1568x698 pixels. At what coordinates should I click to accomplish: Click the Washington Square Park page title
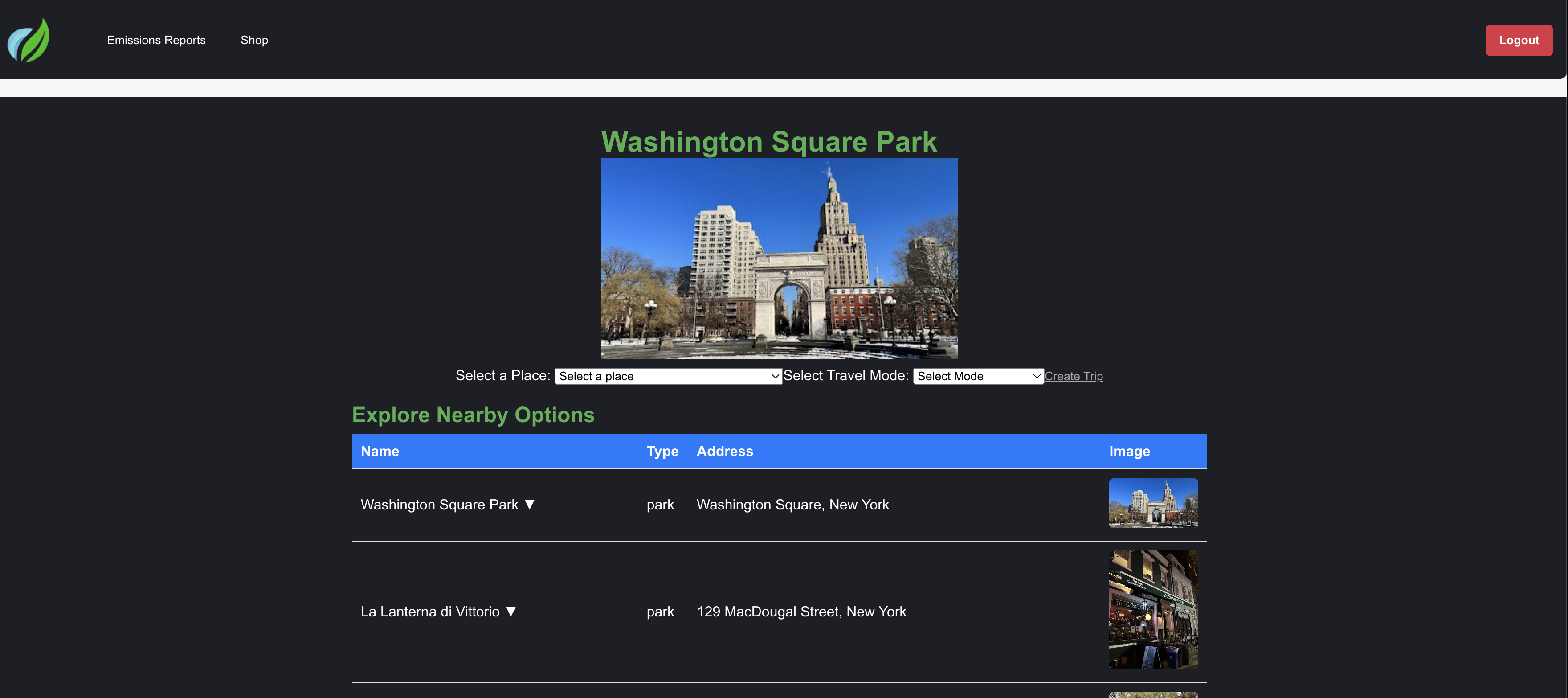tap(769, 142)
